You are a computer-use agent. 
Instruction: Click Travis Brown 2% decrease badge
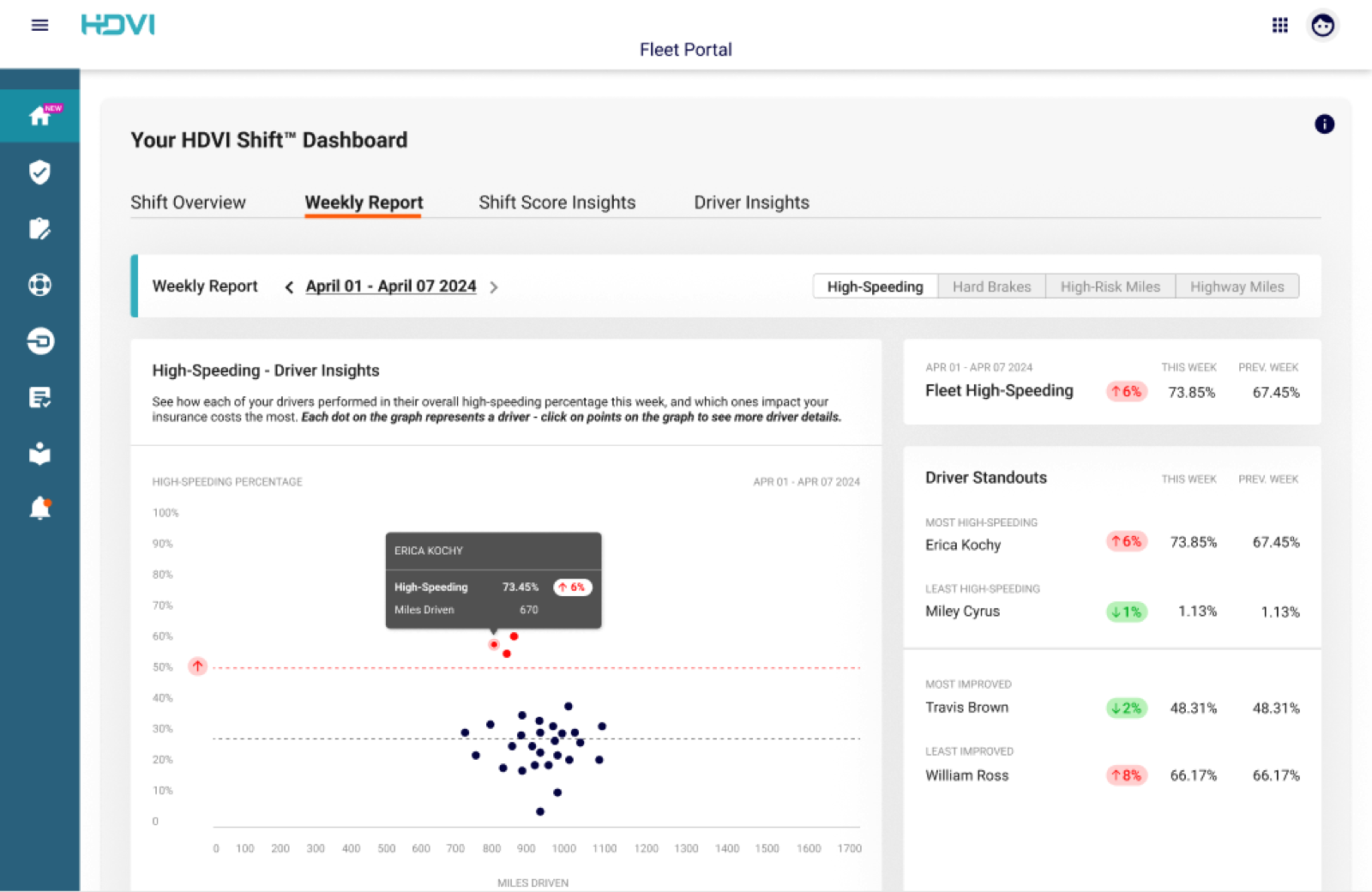click(x=1127, y=708)
